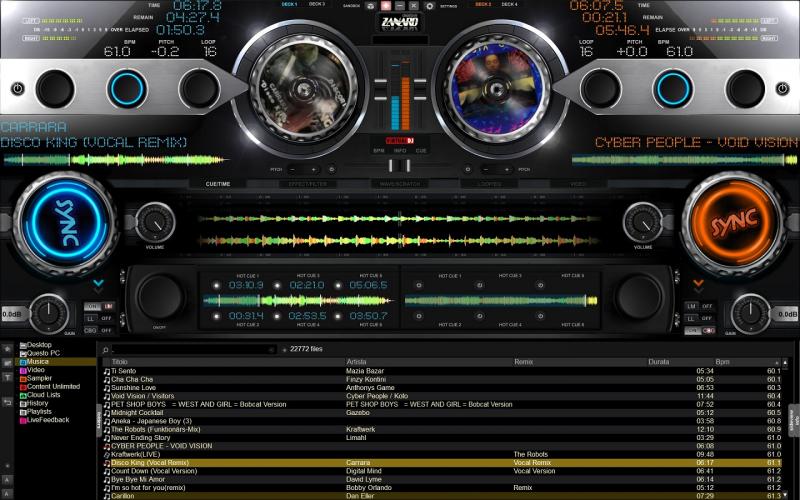Select the track Disco King (Vocal Remix)
This screenshot has width=800, height=500.
coord(442,463)
